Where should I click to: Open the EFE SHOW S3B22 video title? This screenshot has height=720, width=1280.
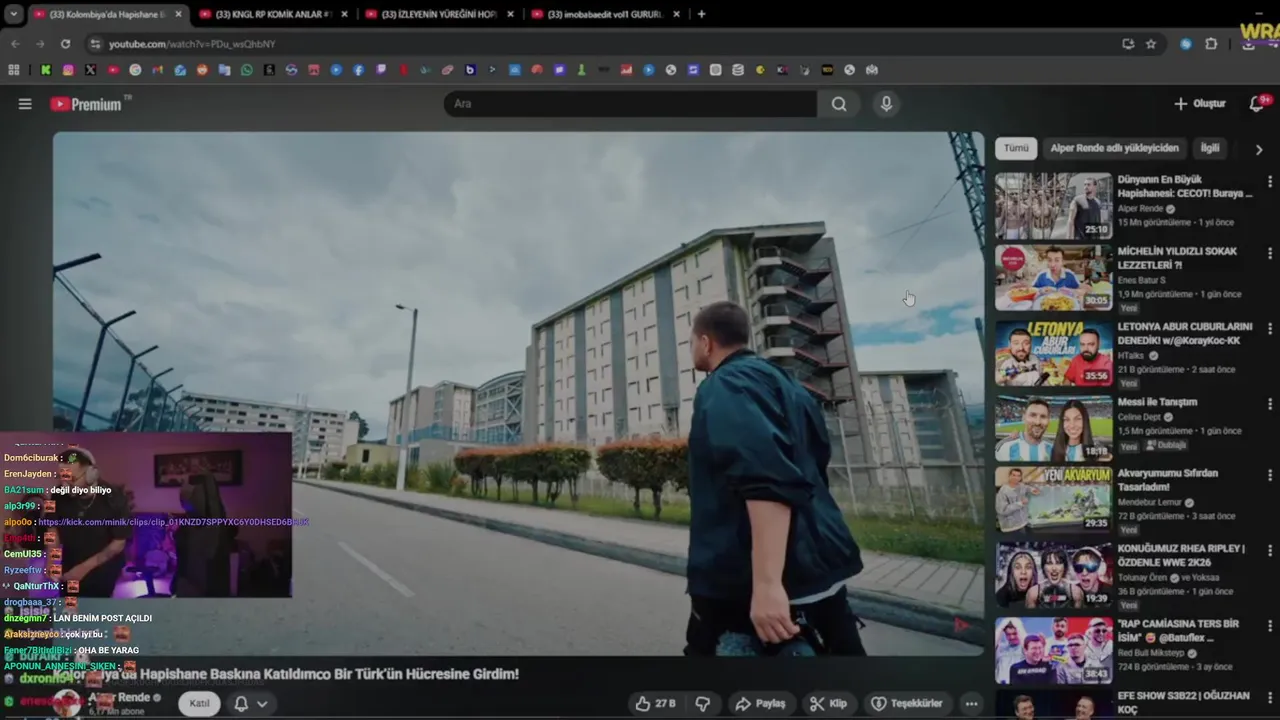pyautogui.click(x=1183, y=702)
